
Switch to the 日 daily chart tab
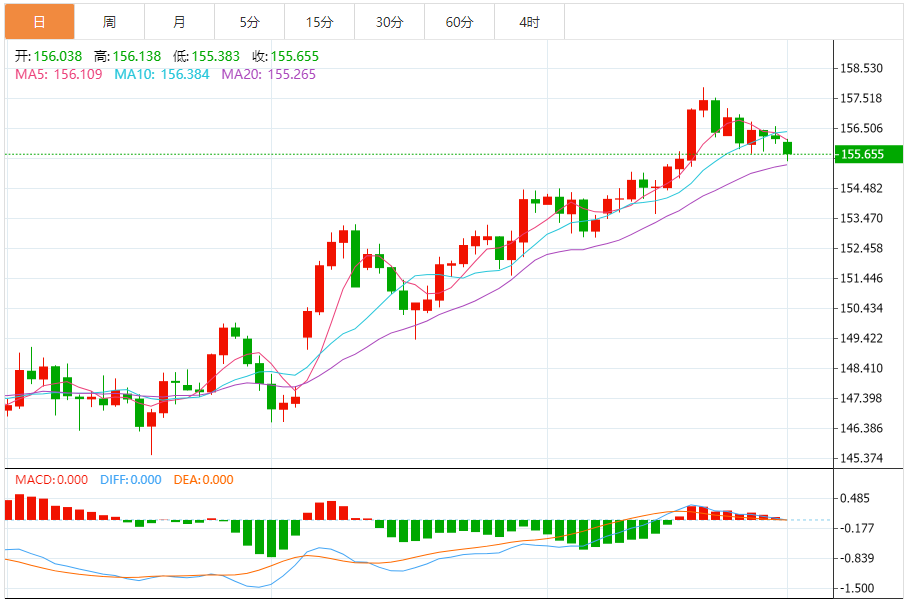(39, 21)
